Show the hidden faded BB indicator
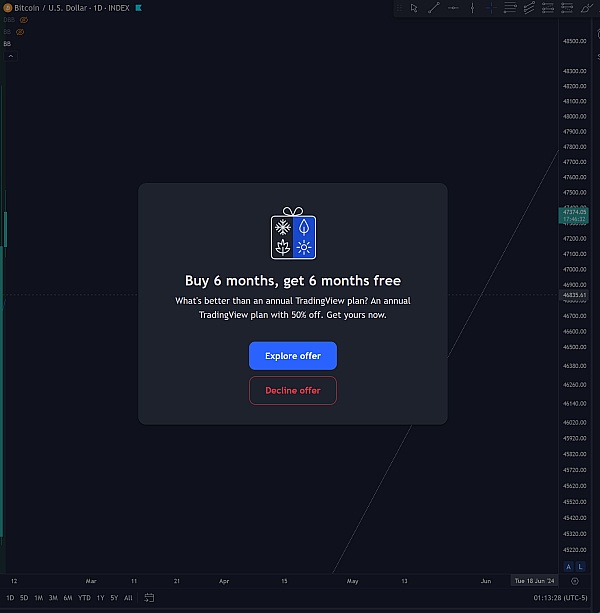This screenshot has height=613, width=600. [20, 32]
